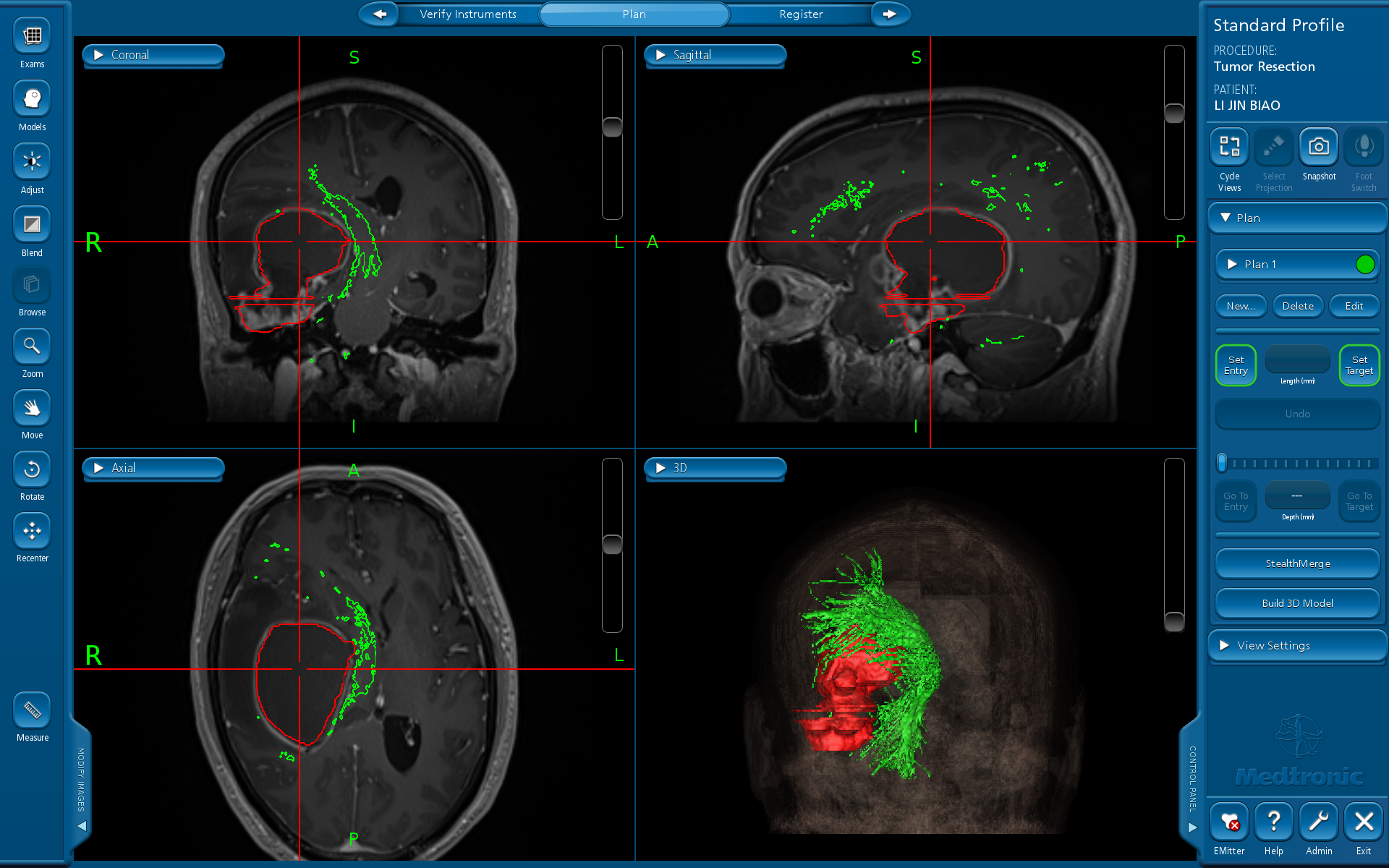Go to Verify Instruments tab
1389x868 pixels.
pos(468,14)
